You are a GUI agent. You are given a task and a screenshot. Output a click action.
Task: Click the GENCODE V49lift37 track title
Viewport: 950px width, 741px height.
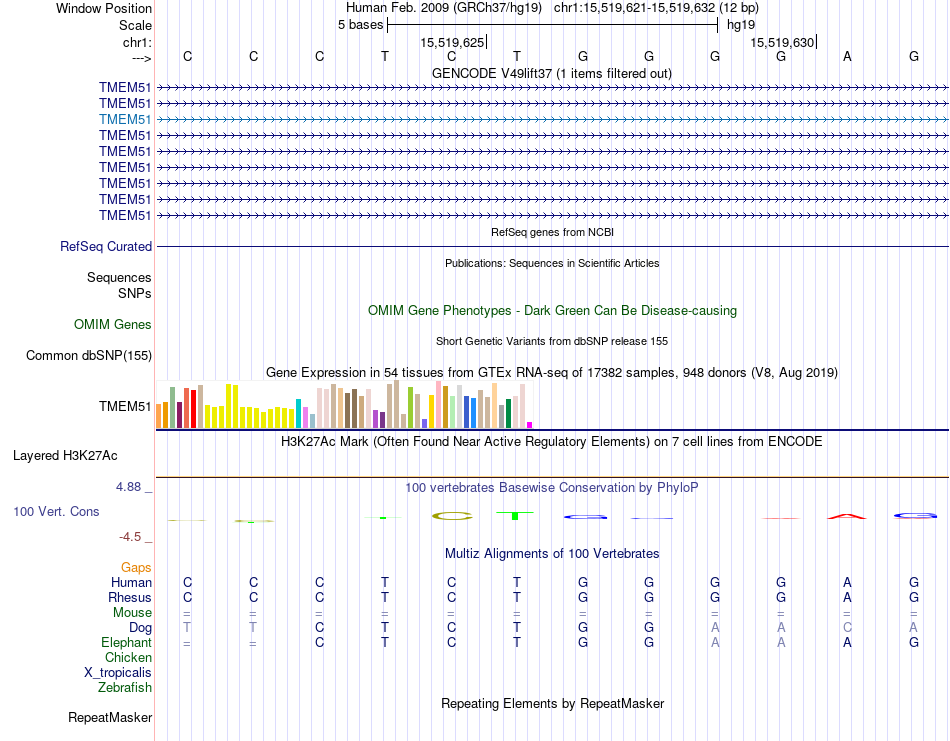click(551, 73)
